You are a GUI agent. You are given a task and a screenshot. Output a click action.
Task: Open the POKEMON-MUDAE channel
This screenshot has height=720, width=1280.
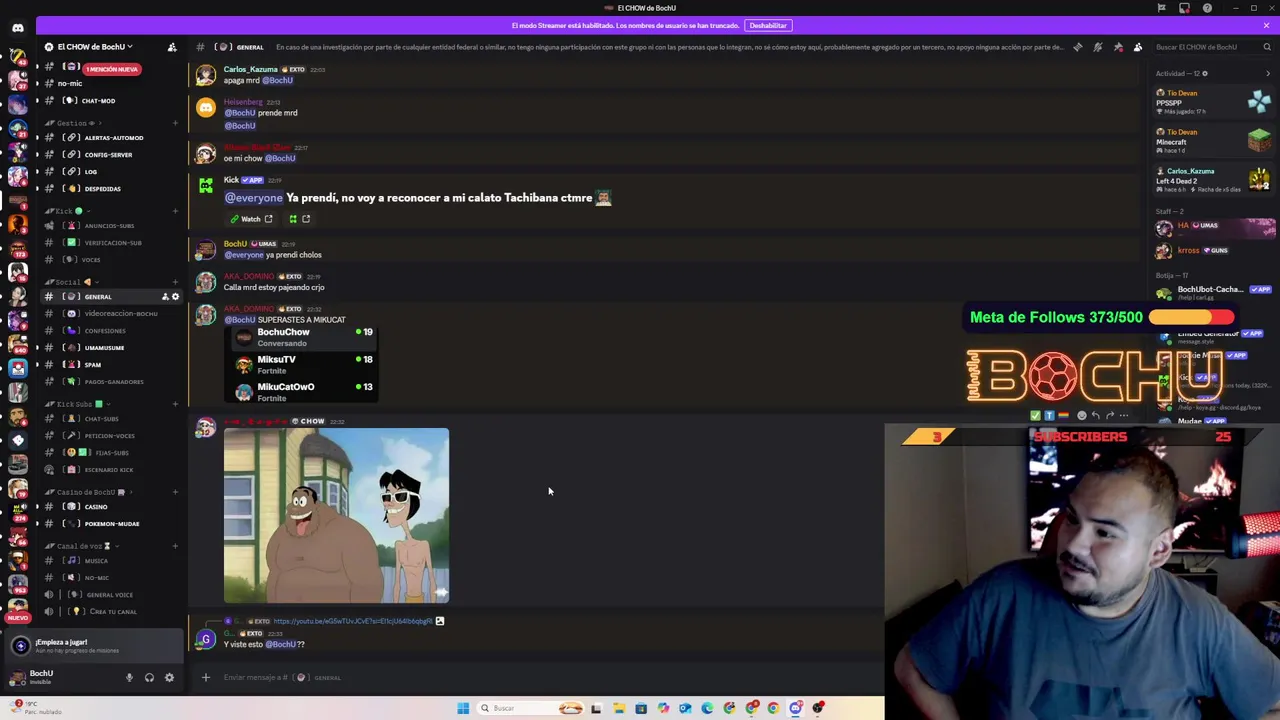[x=110, y=524]
